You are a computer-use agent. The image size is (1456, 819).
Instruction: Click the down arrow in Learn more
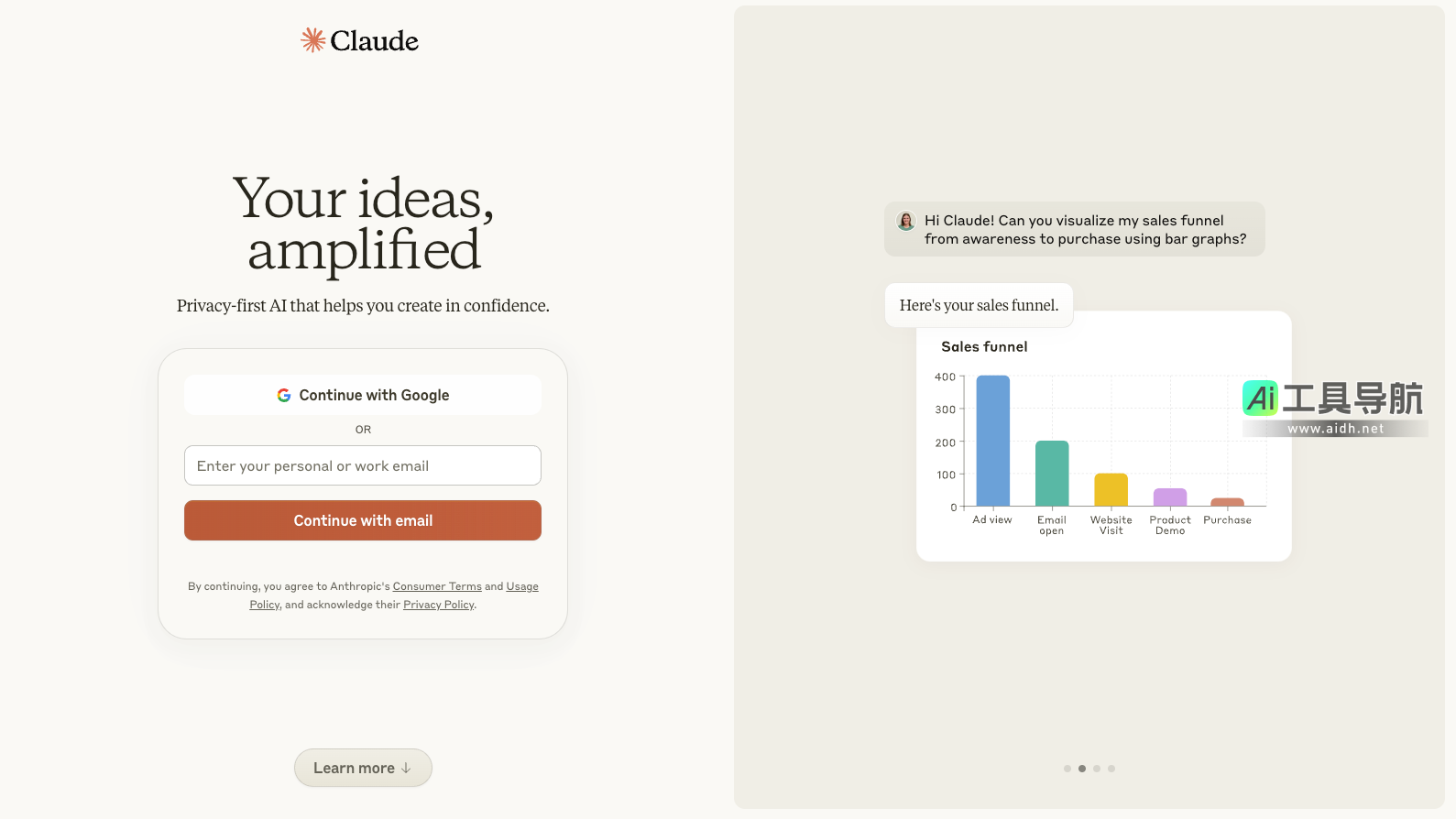[406, 768]
